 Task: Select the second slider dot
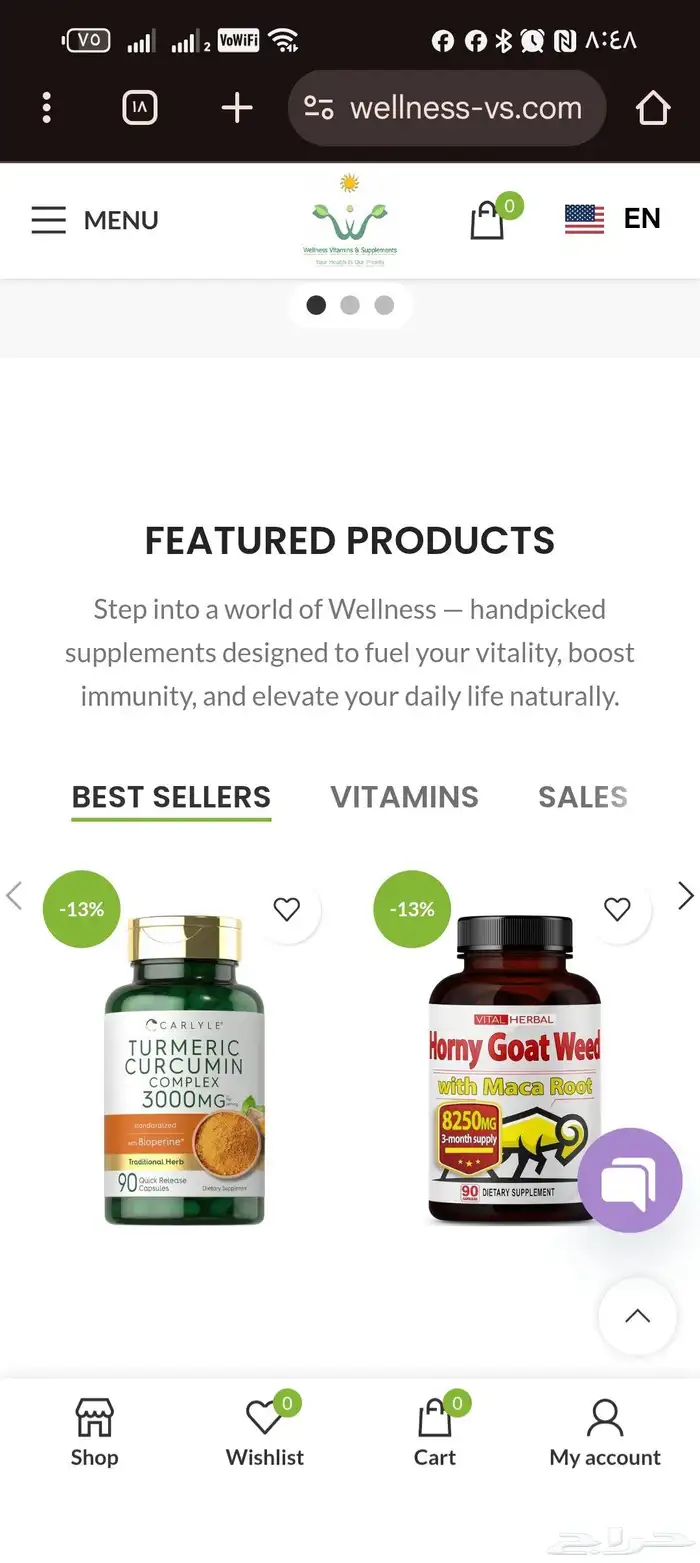[x=350, y=305]
